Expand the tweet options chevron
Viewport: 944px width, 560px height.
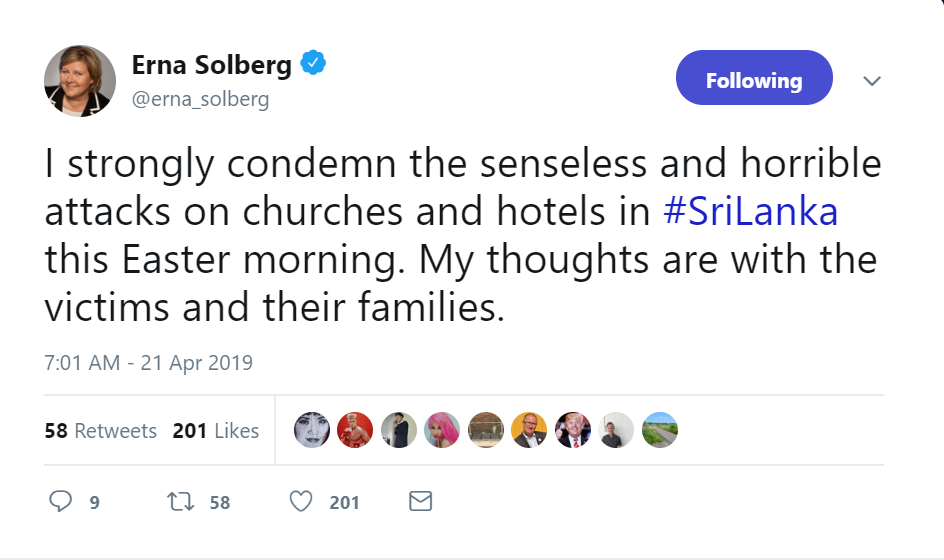tap(872, 80)
